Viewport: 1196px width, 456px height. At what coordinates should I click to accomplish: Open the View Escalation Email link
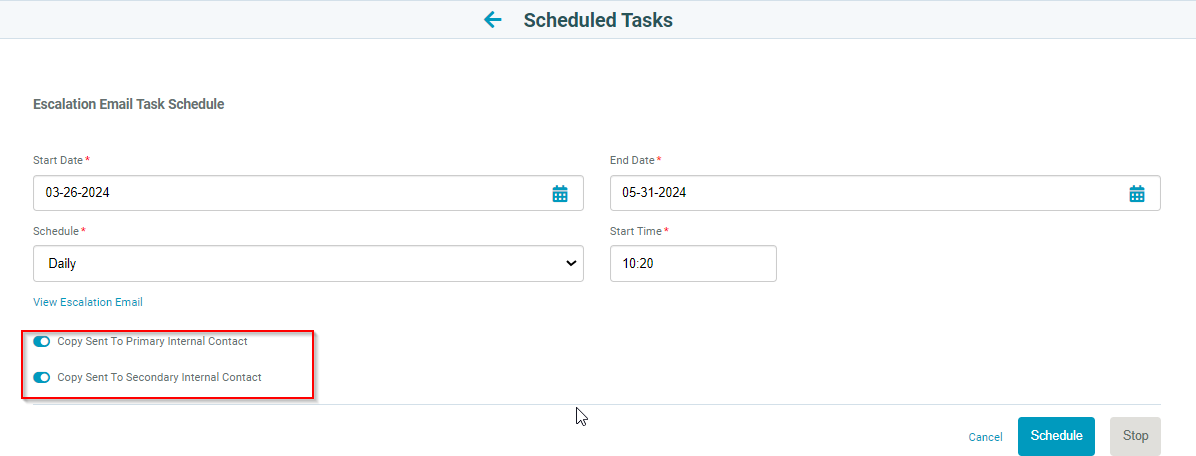(x=88, y=302)
